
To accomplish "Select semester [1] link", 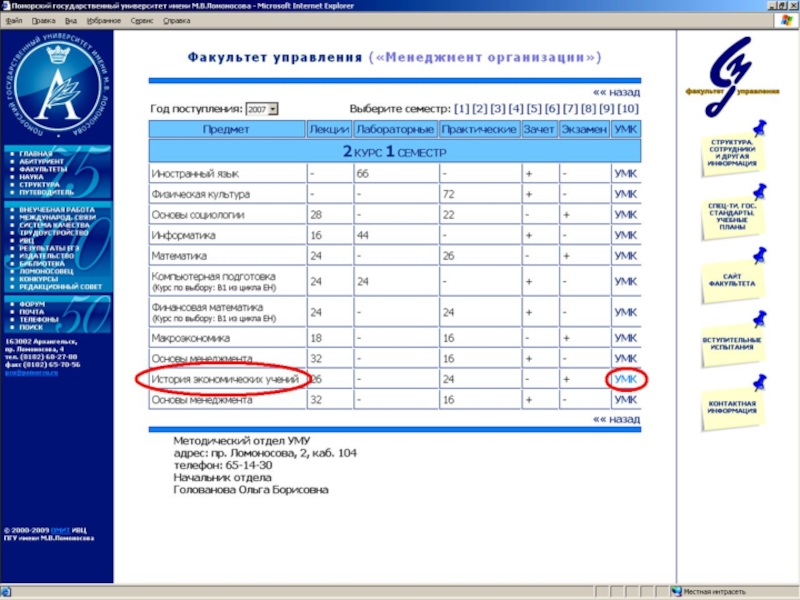I will pyautogui.click(x=461, y=109).
